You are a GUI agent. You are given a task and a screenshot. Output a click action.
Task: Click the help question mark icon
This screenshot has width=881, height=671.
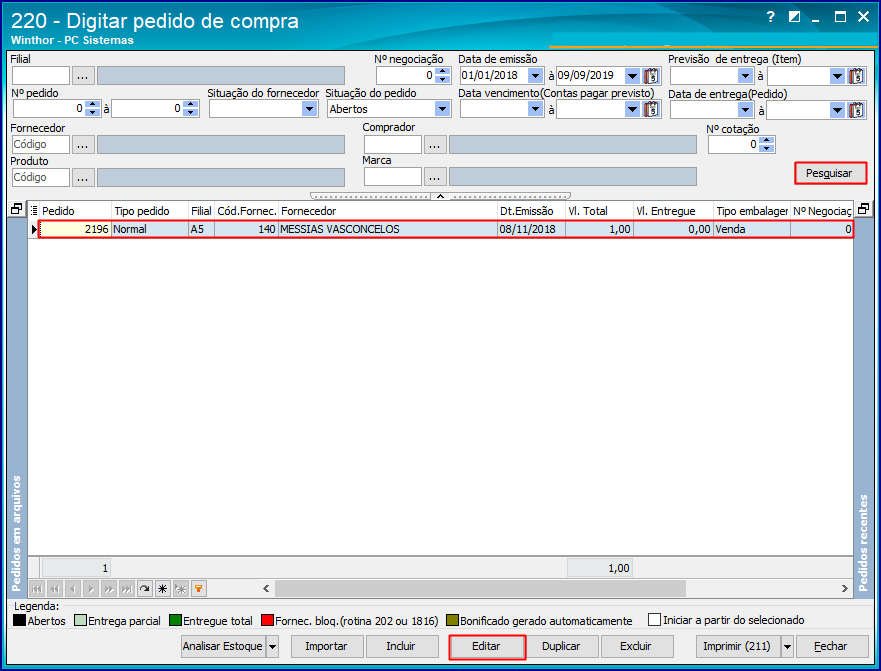pos(770,17)
